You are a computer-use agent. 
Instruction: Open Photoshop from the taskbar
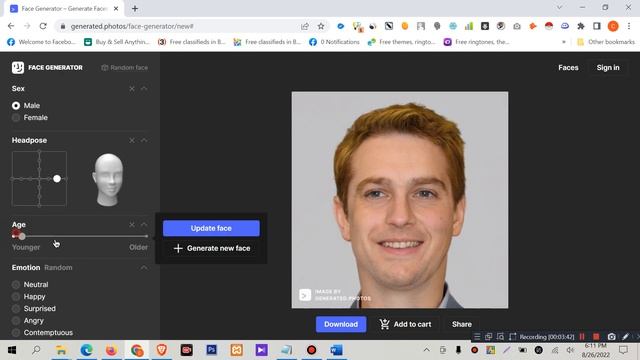[x=211, y=350]
